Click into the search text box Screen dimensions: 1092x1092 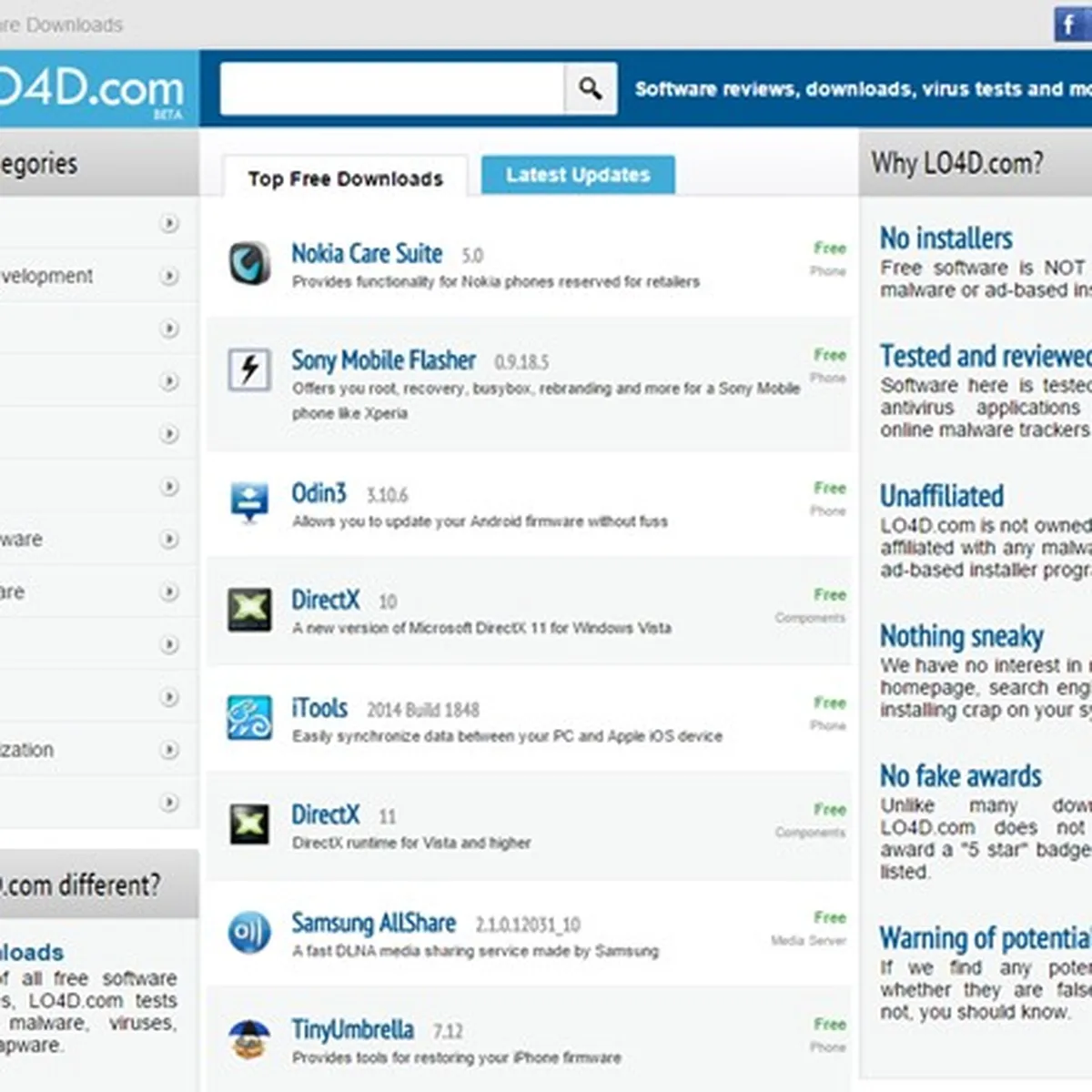pos(392,88)
